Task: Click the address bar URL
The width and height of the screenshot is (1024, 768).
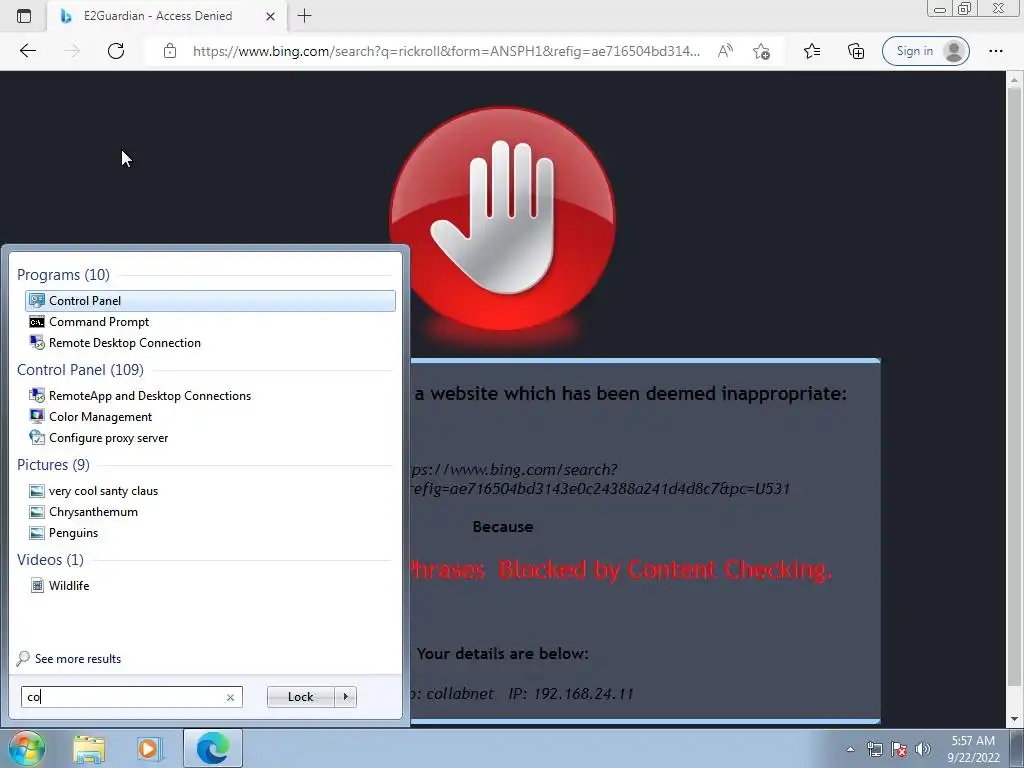Action: pos(446,51)
